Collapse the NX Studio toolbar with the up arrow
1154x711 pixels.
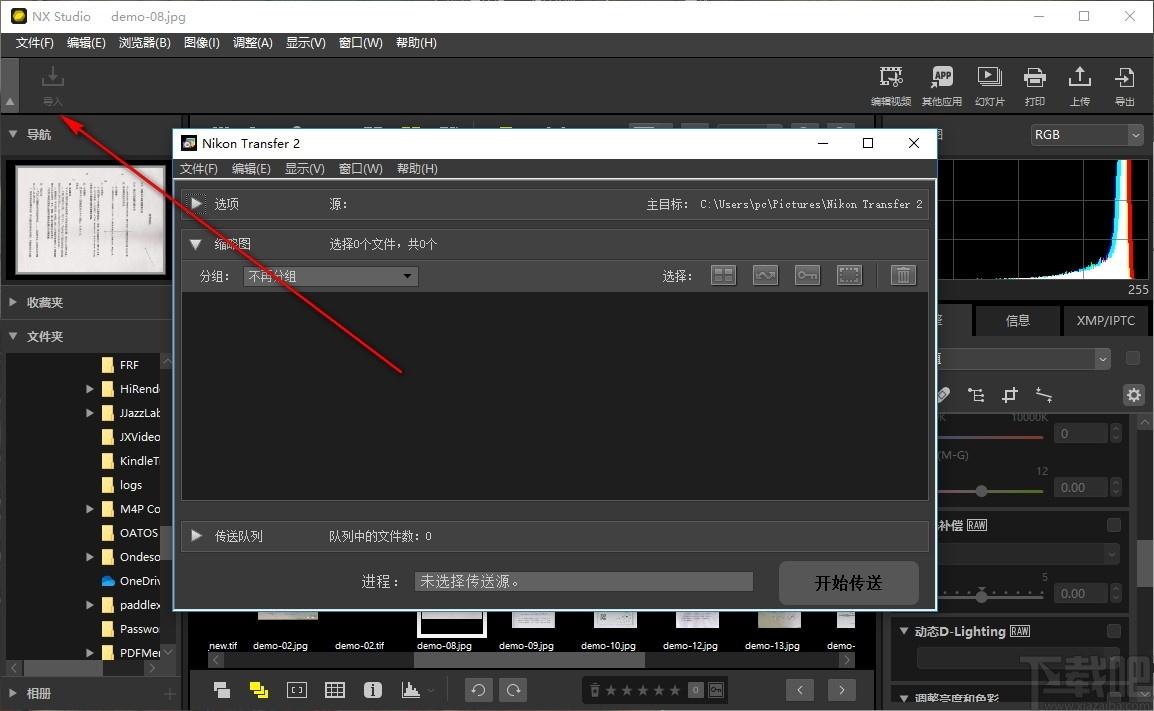coord(10,102)
